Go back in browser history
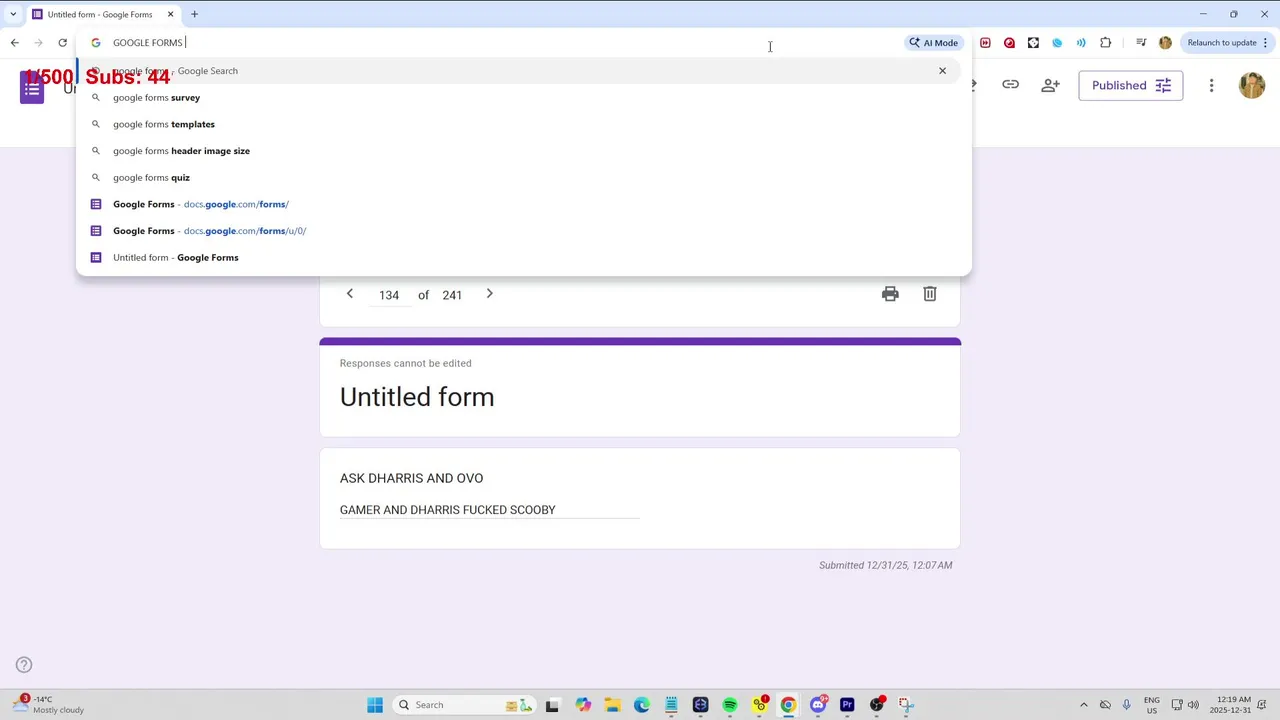This screenshot has height=720, width=1280. click(x=14, y=43)
